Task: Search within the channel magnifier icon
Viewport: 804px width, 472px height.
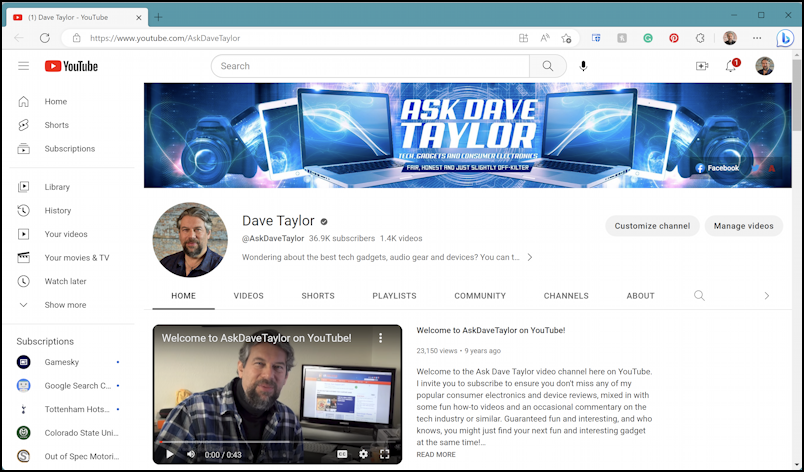Action: (x=699, y=296)
